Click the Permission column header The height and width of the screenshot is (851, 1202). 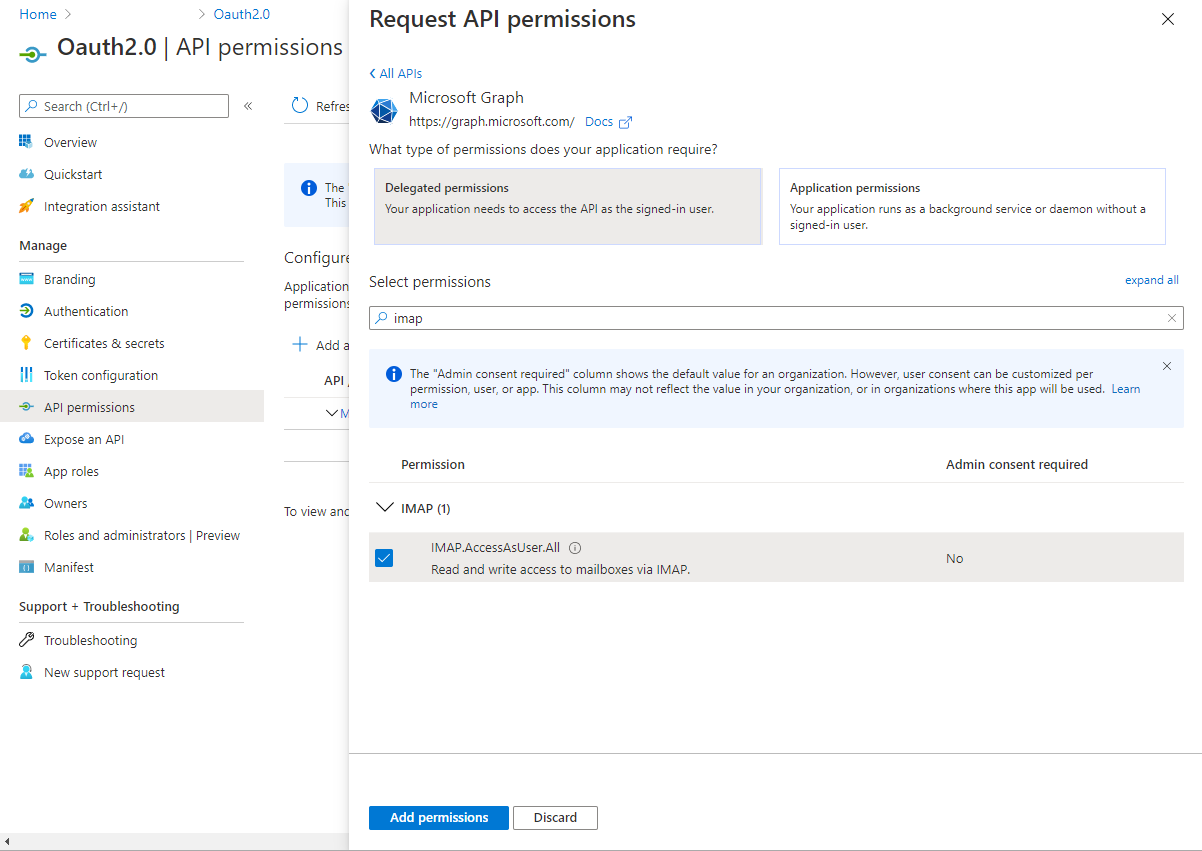click(433, 464)
